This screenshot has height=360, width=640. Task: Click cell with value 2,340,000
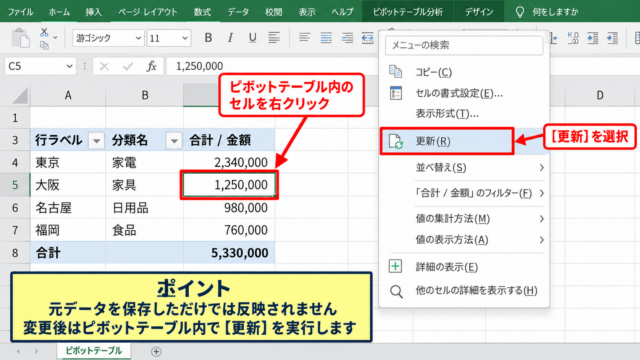(x=229, y=162)
